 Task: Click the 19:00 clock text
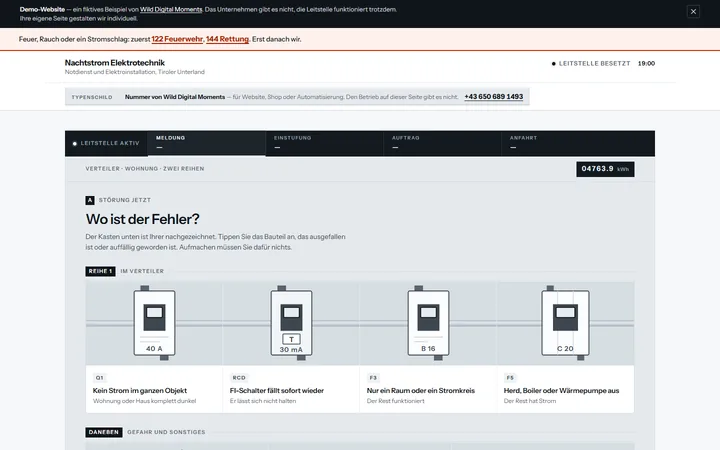point(646,63)
